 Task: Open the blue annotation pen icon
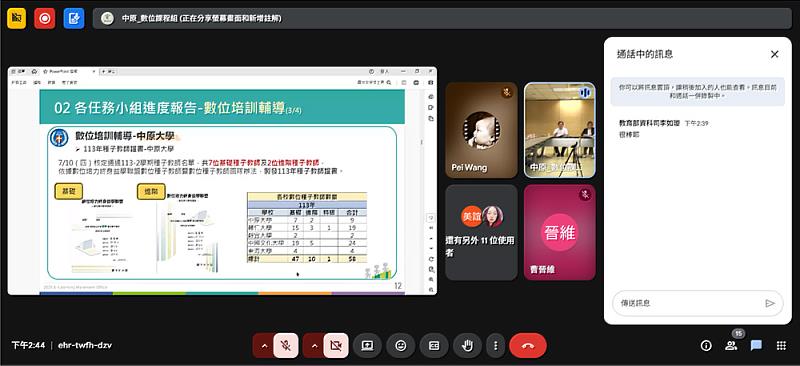click(x=74, y=19)
